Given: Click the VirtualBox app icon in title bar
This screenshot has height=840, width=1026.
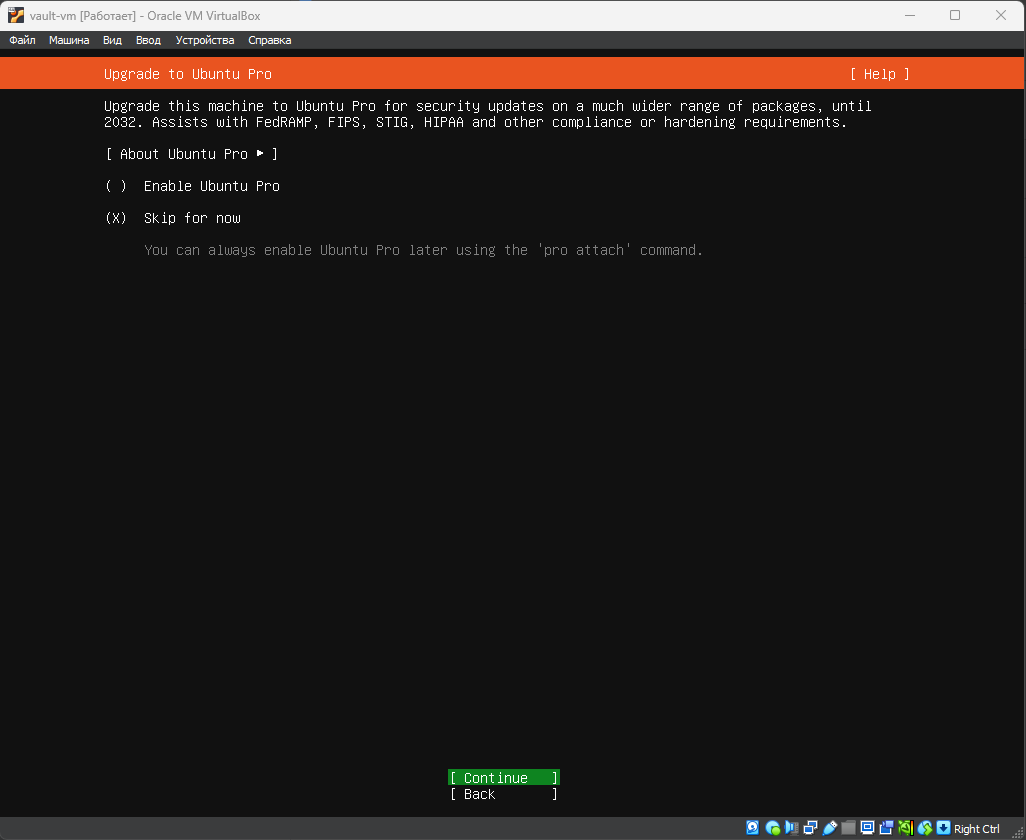Looking at the screenshot, I should pos(16,16).
